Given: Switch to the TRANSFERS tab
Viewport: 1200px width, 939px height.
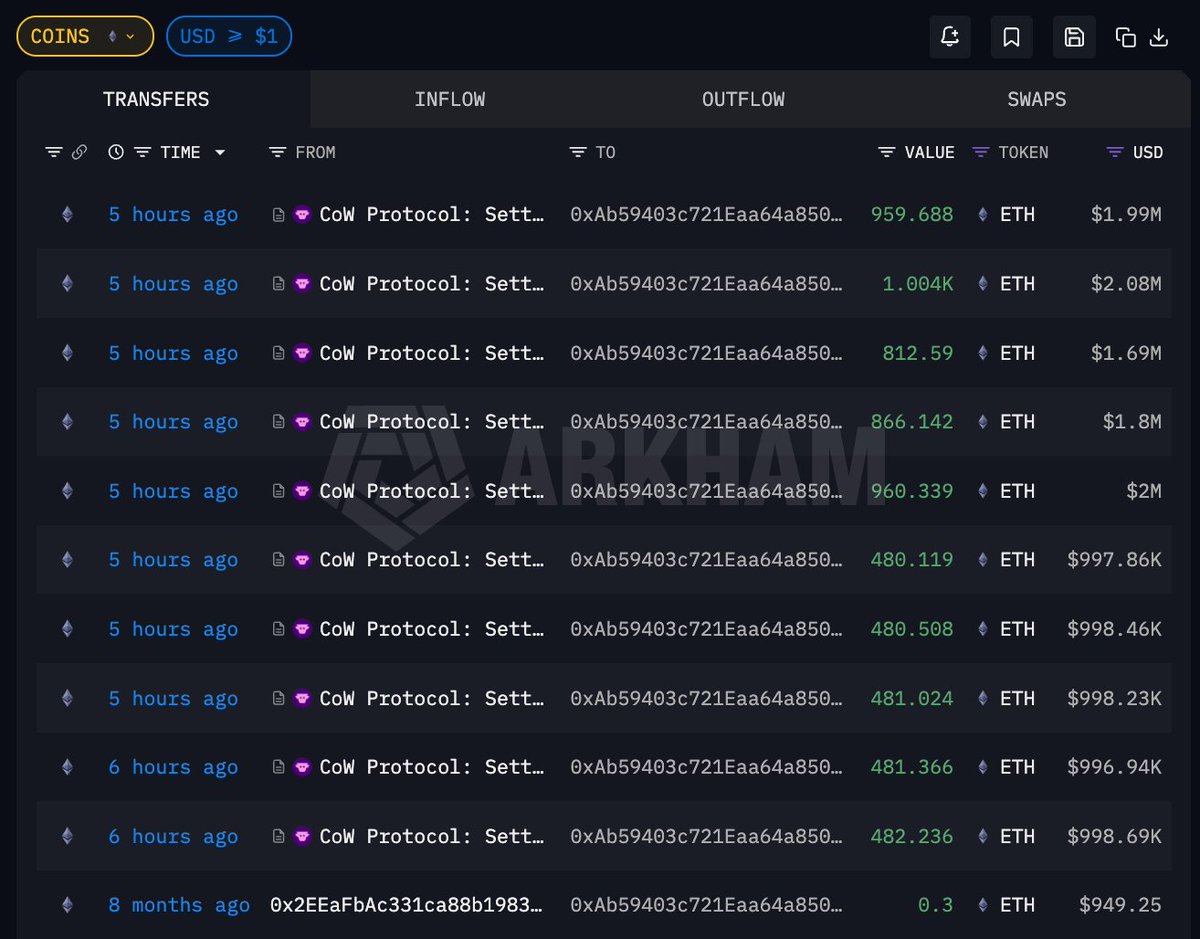Looking at the screenshot, I should [156, 99].
